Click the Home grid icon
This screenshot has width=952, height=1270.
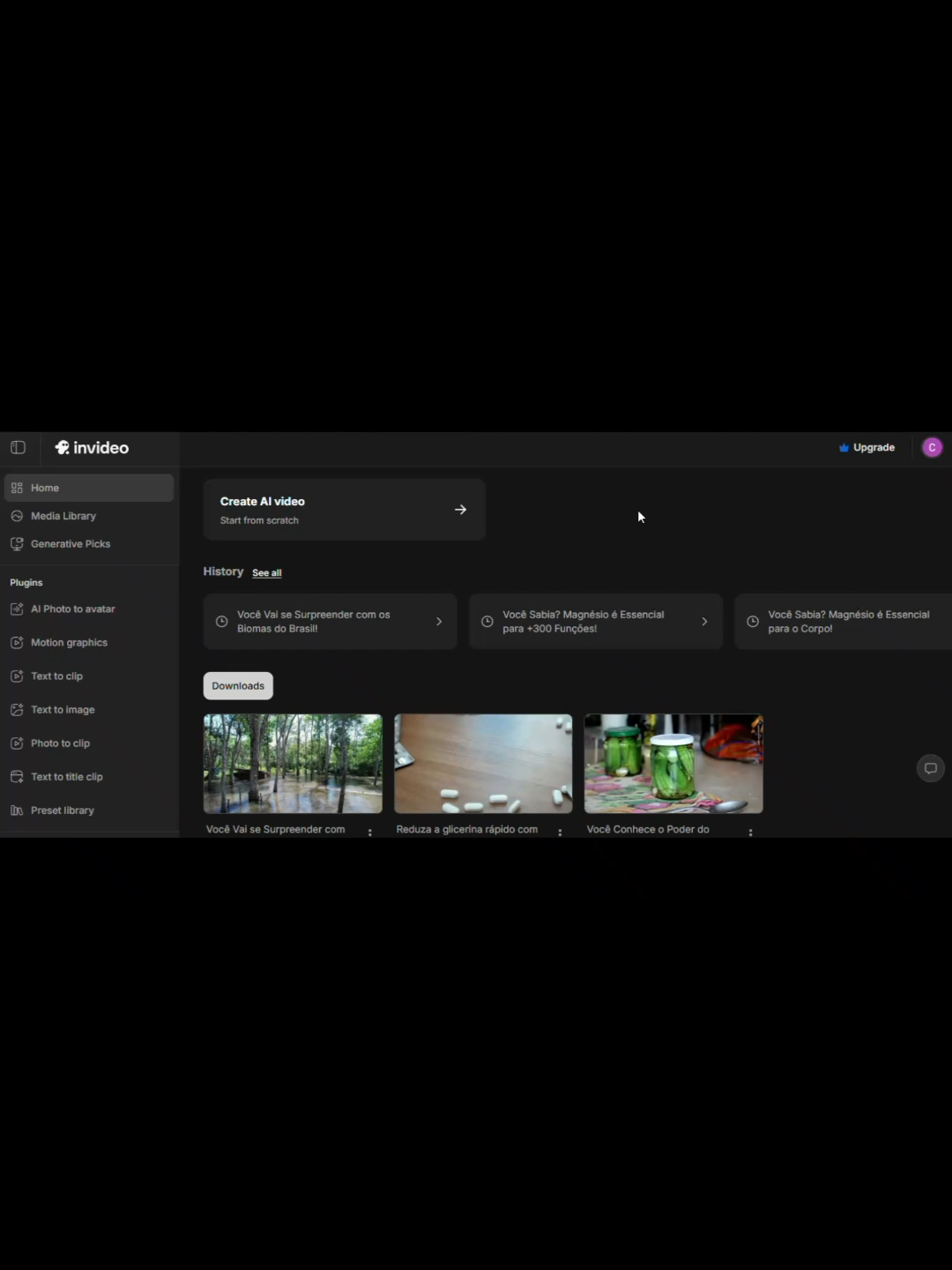17,488
